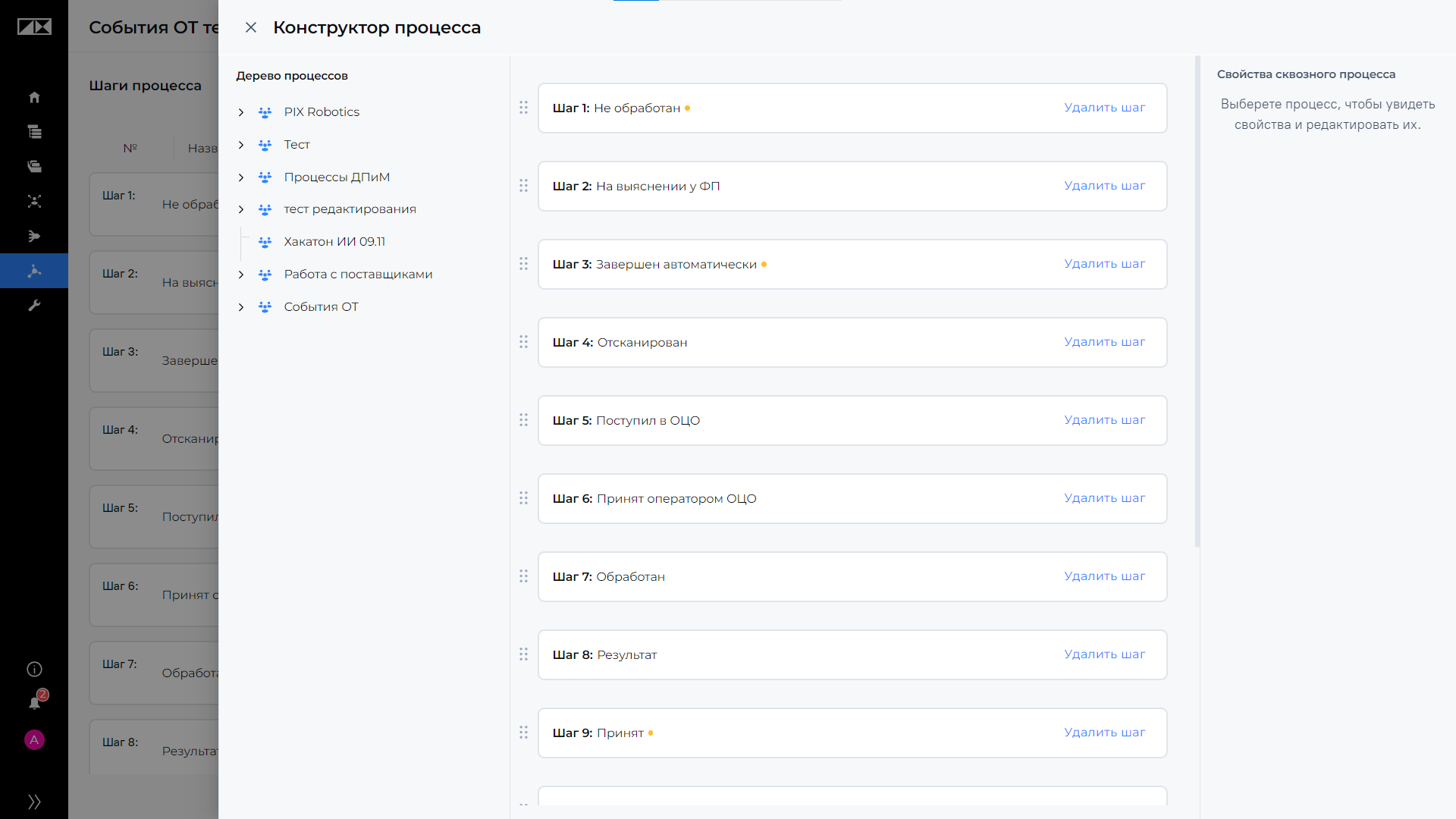The image size is (1456, 819).
Task: Close the Конструктор процесса panel
Action: (251, 27)
